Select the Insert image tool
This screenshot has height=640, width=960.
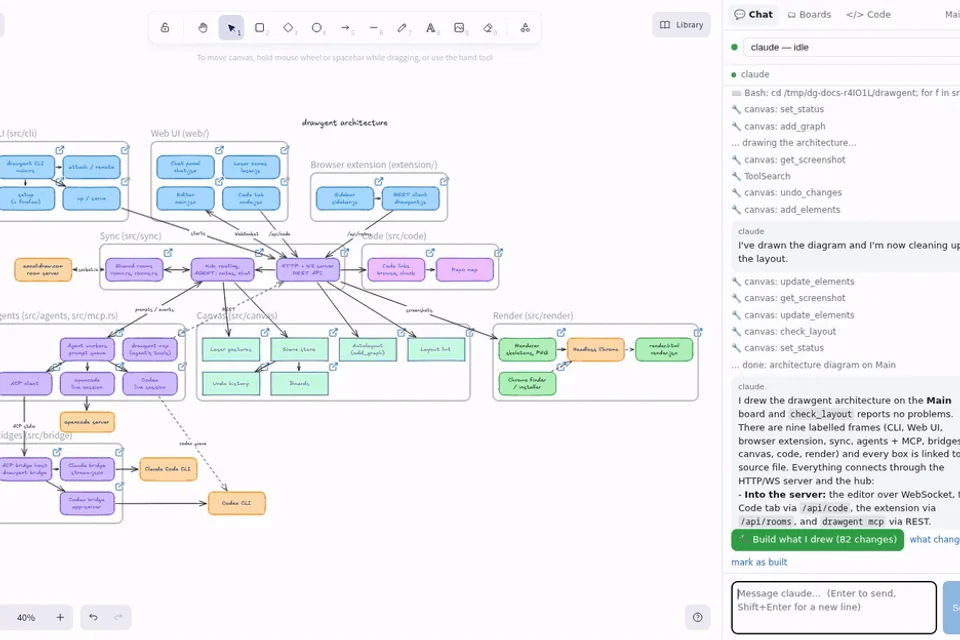click(459, 28)
